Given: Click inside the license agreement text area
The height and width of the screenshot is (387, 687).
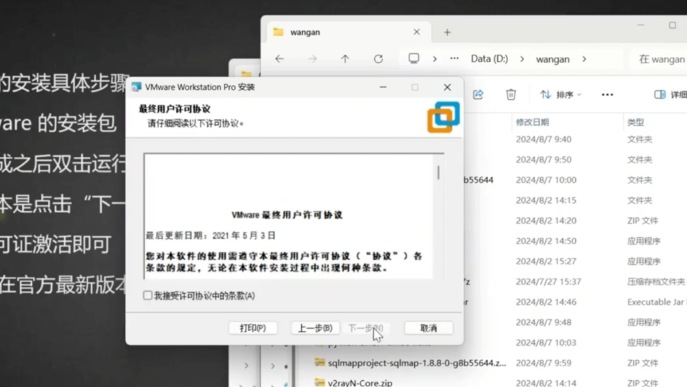Looking at the screenshot, I should (x=289, y=217).
